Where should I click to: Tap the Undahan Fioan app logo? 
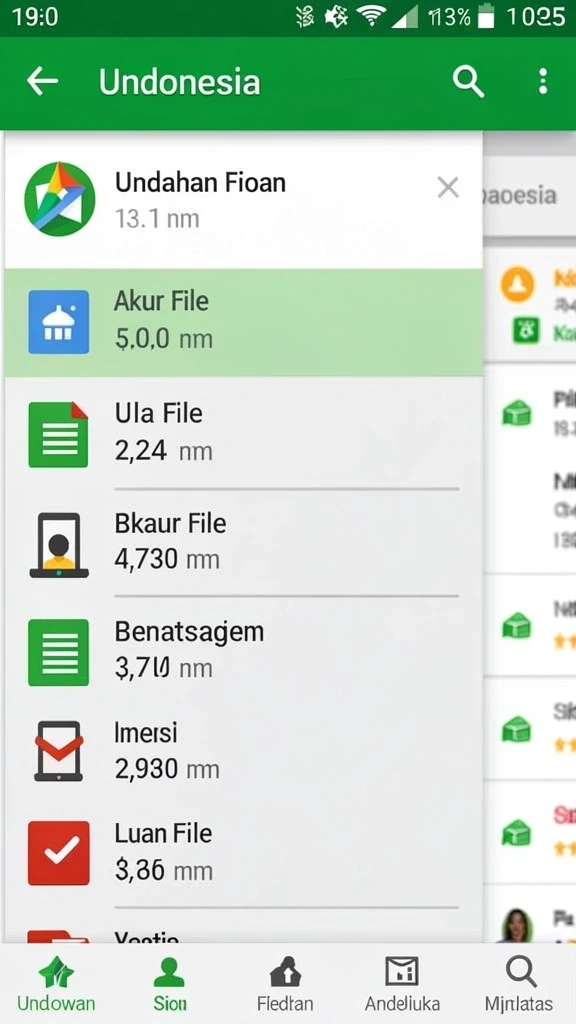(x=59, y=199)
